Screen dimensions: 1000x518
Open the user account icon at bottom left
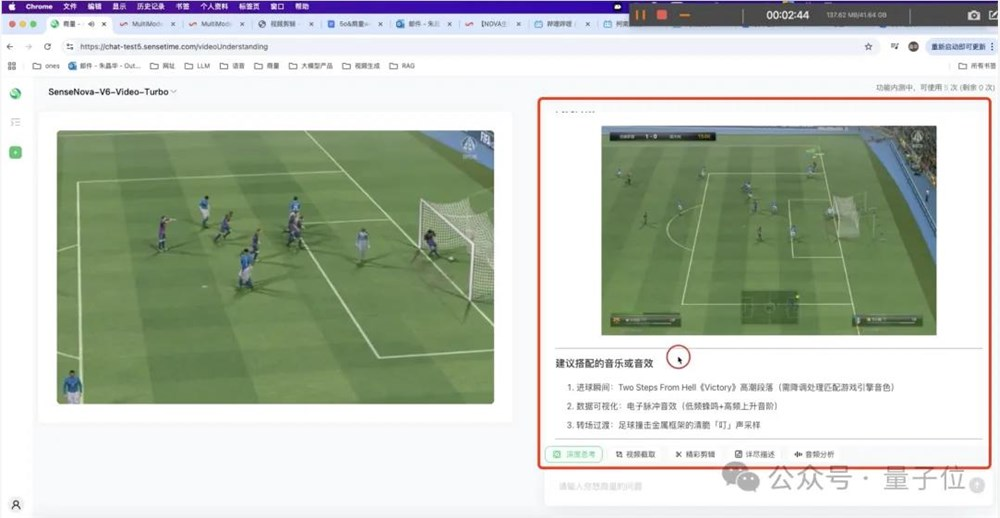tap(16, 505)
